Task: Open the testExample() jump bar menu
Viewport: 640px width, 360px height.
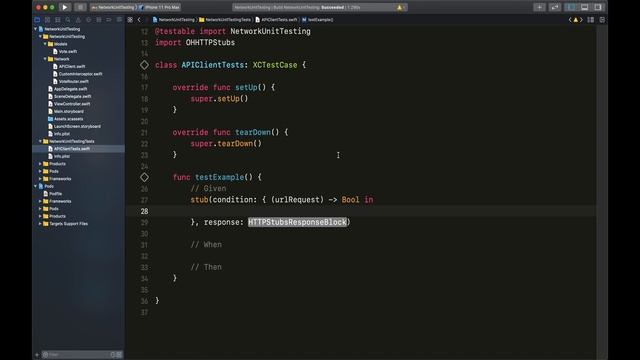Action: click(x=318, y=20)
